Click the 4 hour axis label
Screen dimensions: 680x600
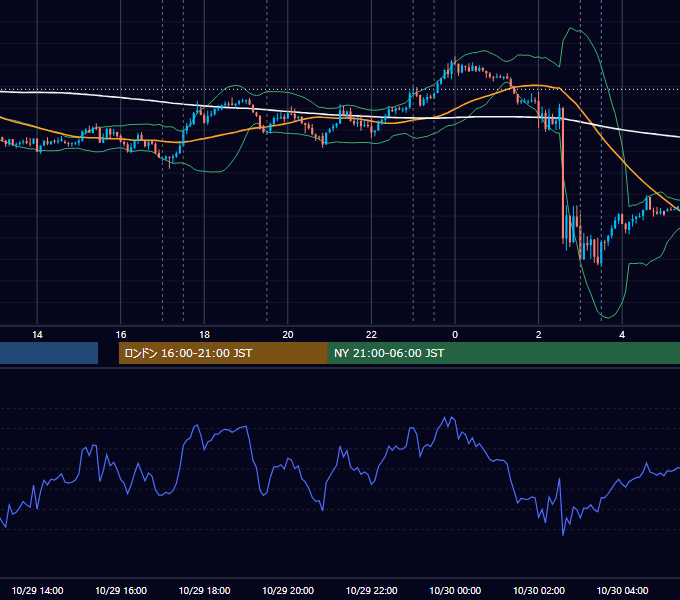point(622,335)
